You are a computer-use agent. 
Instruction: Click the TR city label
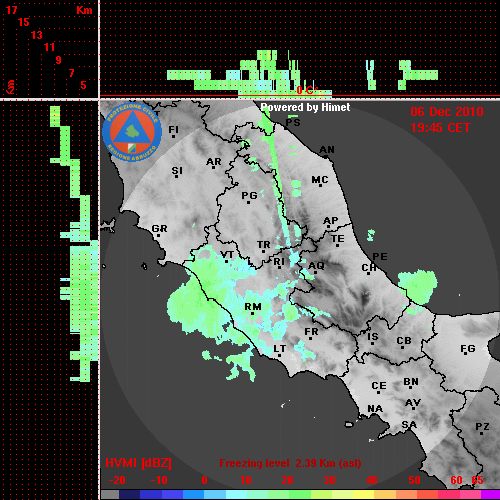[264, 245]
